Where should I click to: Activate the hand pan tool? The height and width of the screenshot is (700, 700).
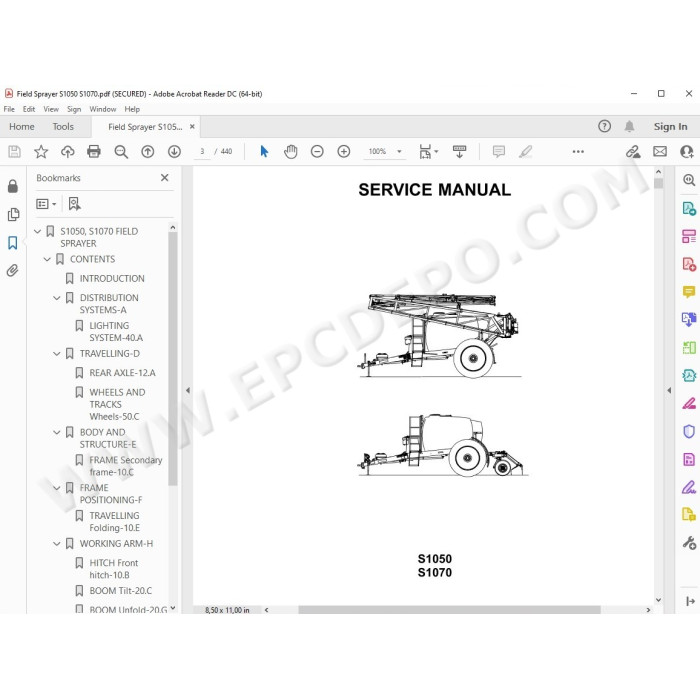(x=291, y=152)
